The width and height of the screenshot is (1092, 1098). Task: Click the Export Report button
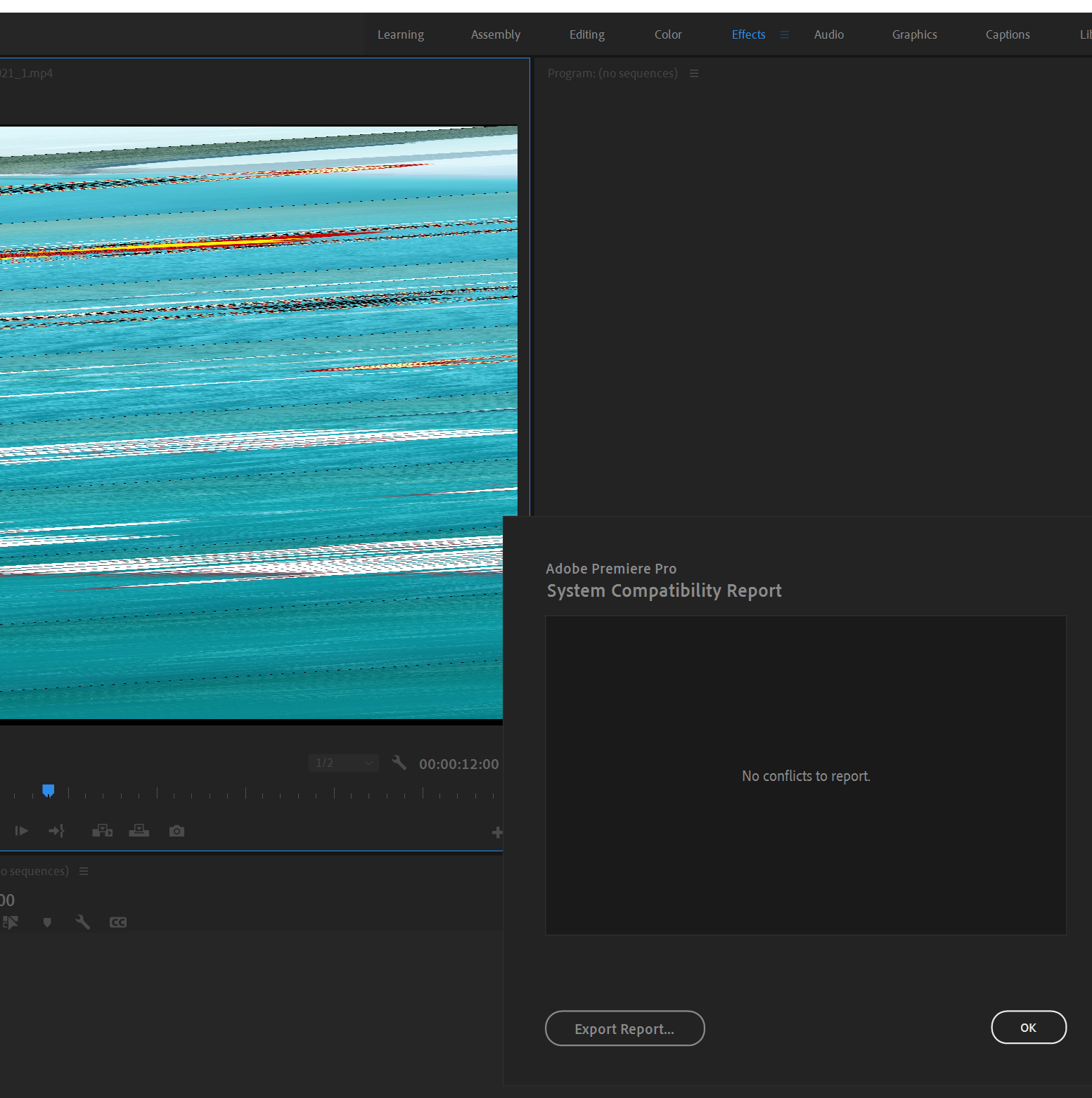[x=624, y=1028]
